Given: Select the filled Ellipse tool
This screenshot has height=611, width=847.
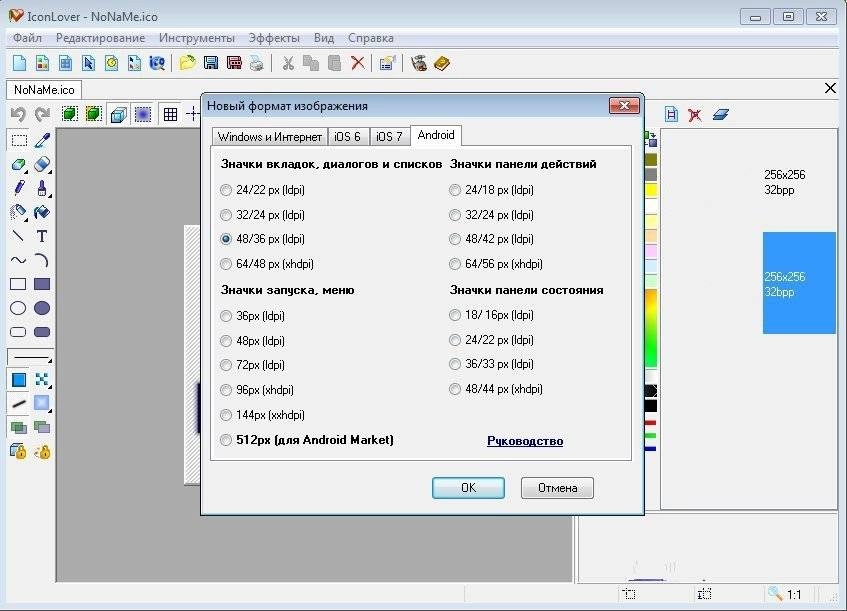Looking at the screenshot, I should click(x=42, y=308).
